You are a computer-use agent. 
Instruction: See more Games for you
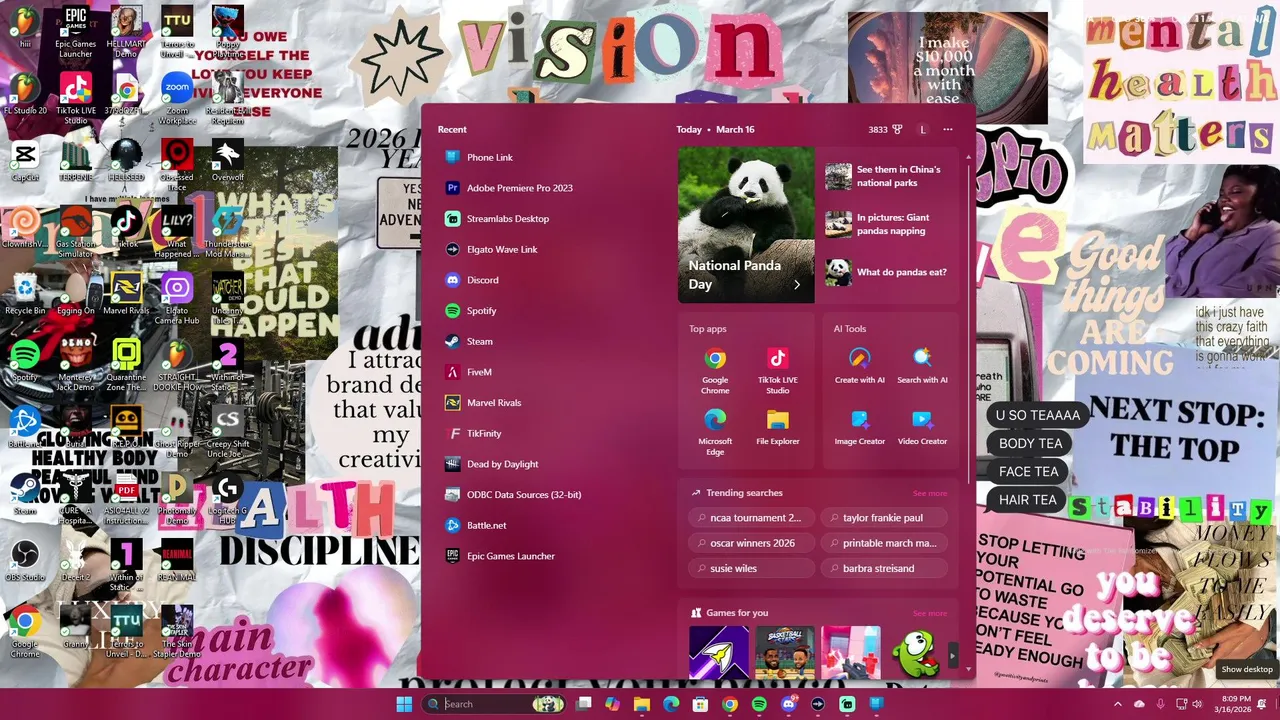pos(929,613)
